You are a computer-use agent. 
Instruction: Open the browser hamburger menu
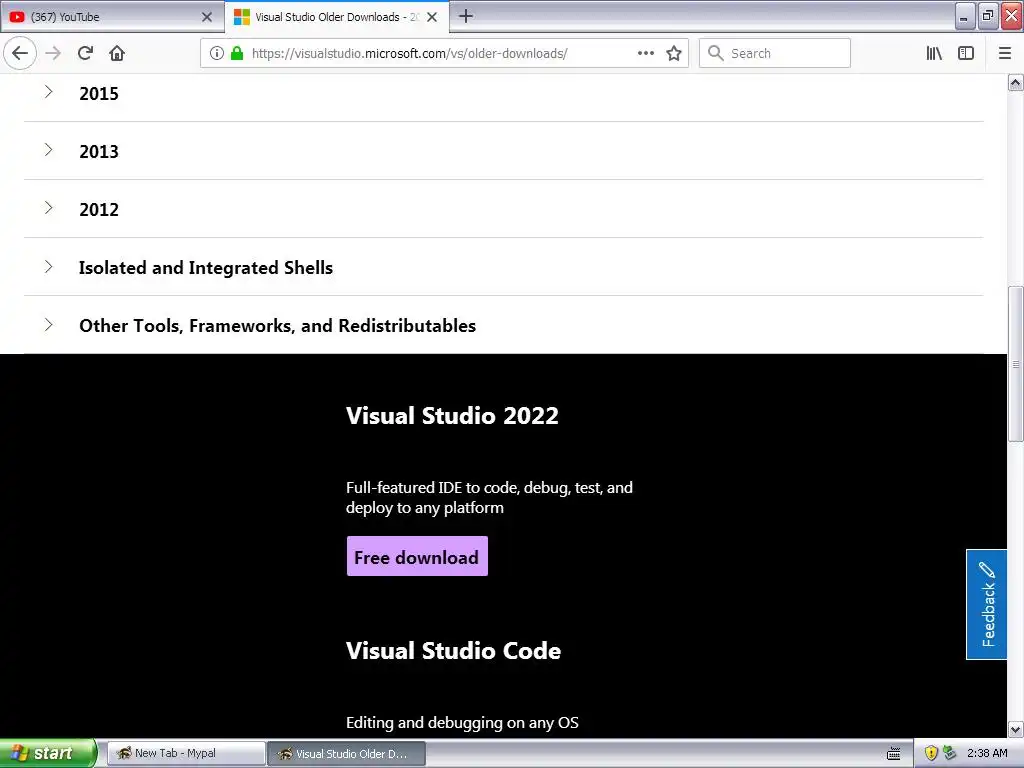pos(1004,53)
